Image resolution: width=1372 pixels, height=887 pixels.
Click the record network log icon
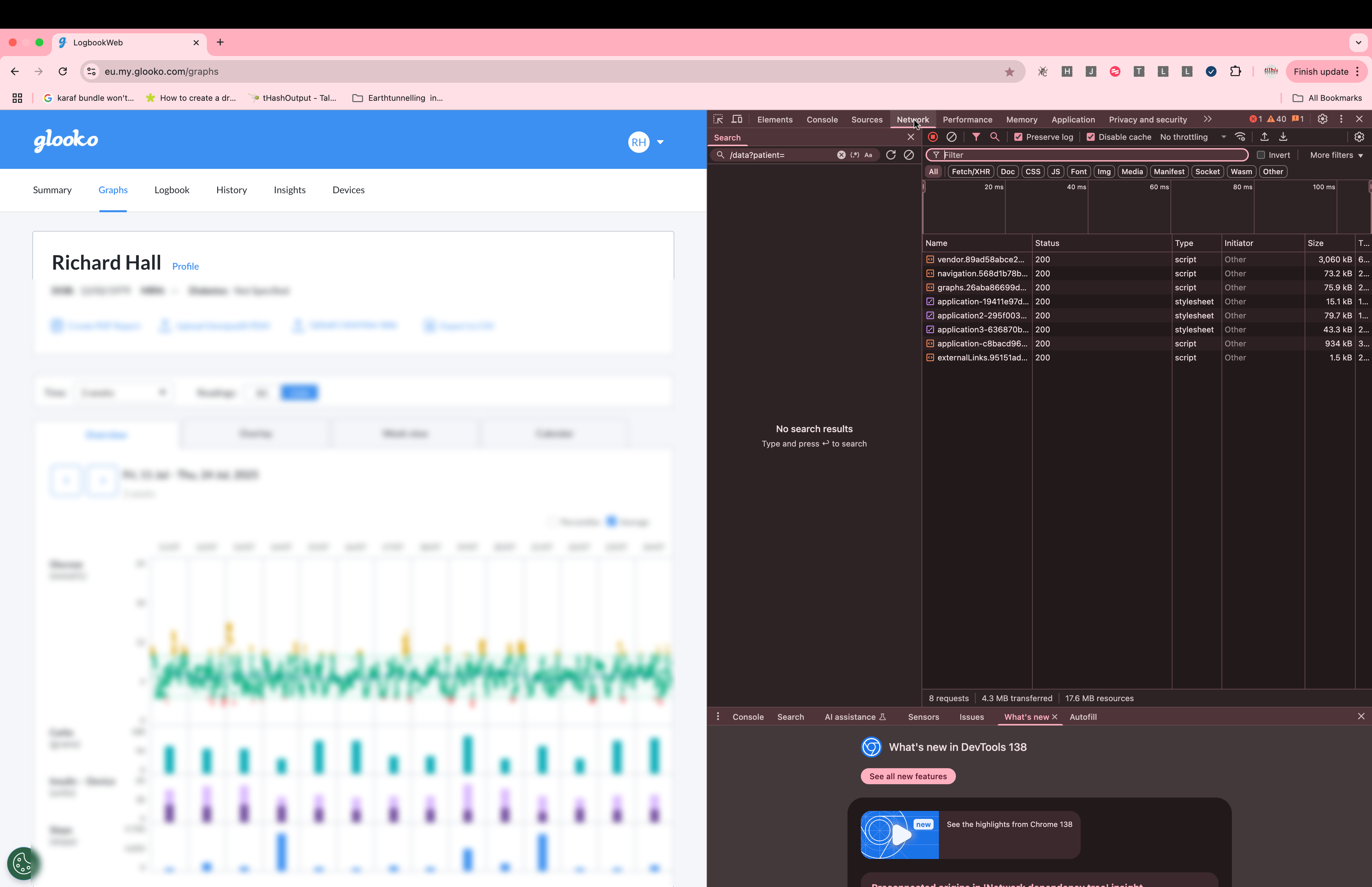(x=933, y=137)
